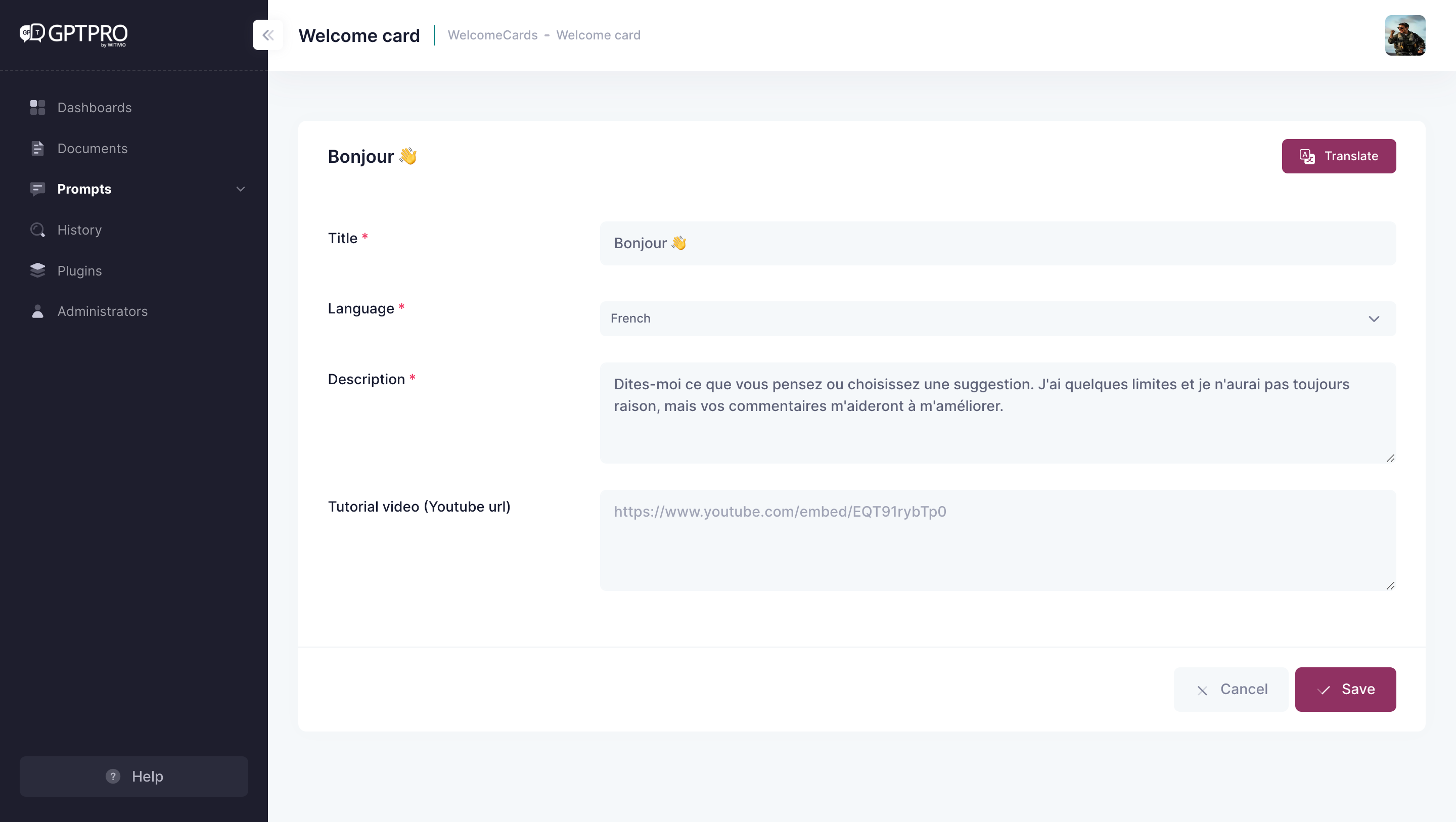Cancel editing the welcome card

pos(1231,689)
